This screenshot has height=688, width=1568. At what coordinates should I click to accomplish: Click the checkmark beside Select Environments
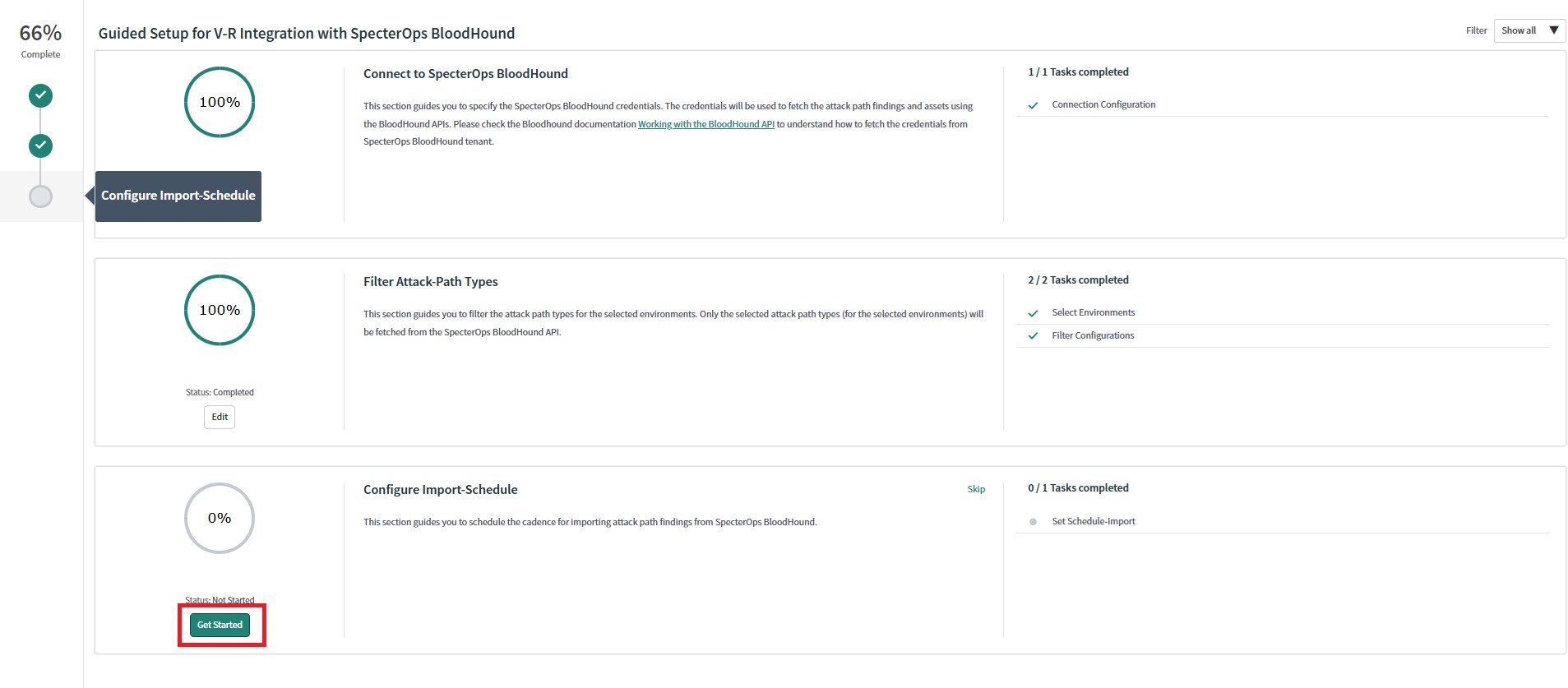tap(1034, 313)
